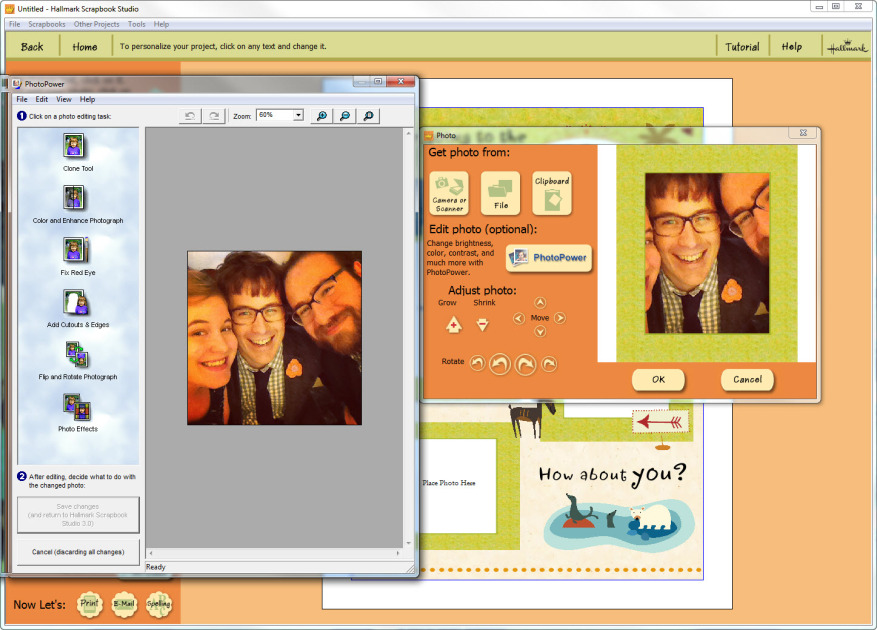Open Color and Enhance Photograph task
Viewport: 877px width, 630px height.
click(x=74, y=198)
